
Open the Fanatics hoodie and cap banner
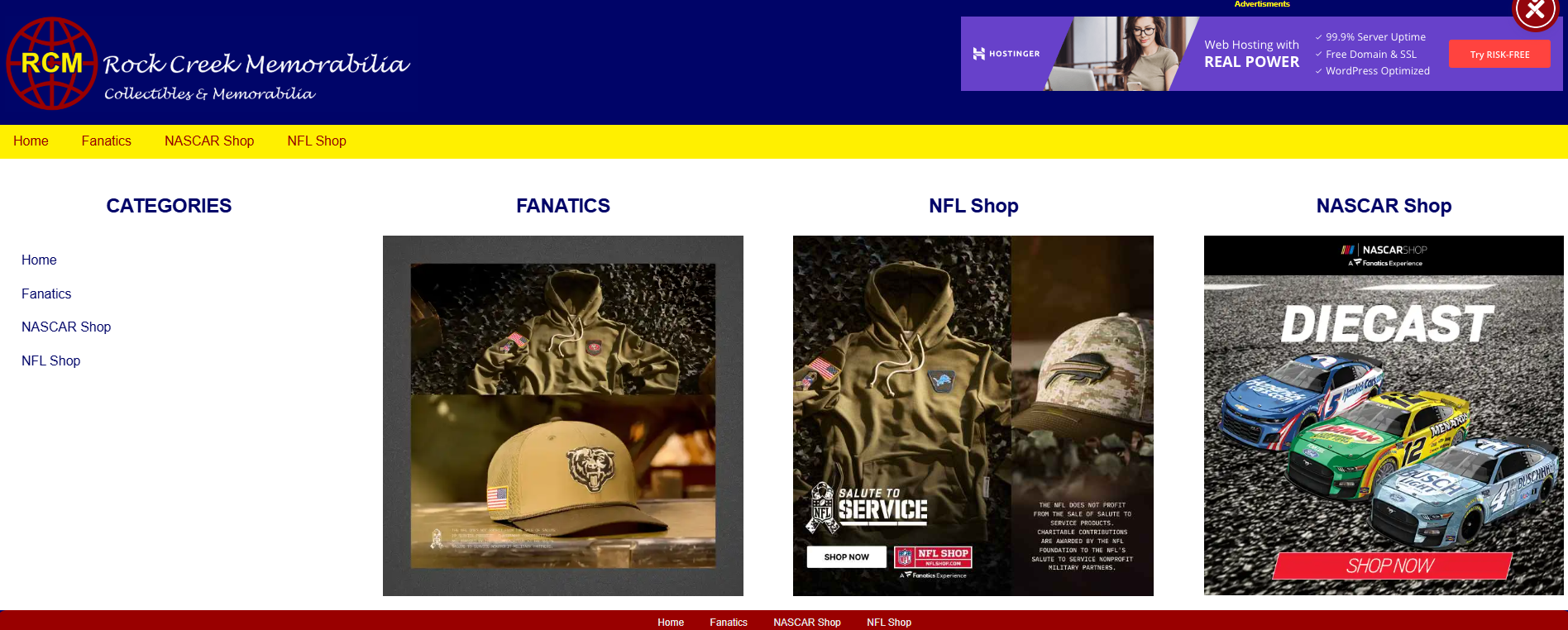[563, 416]
